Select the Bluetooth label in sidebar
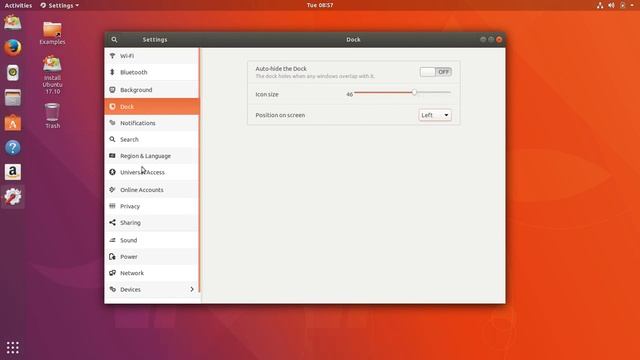The image size is (640, 360). (133, 72)
